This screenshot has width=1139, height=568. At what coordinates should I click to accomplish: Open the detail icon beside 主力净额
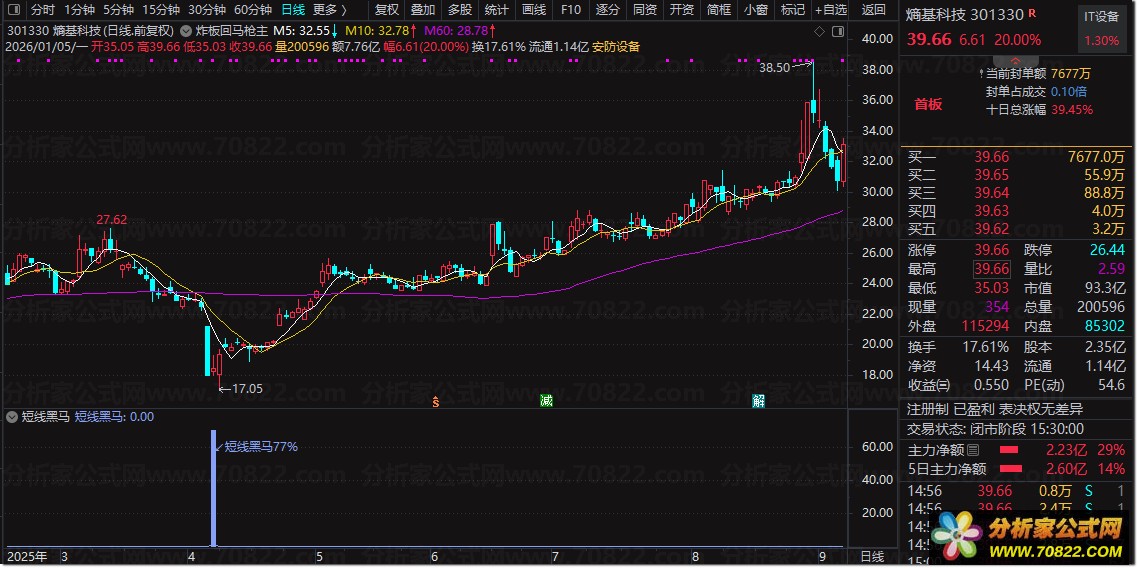pos(973,451)
